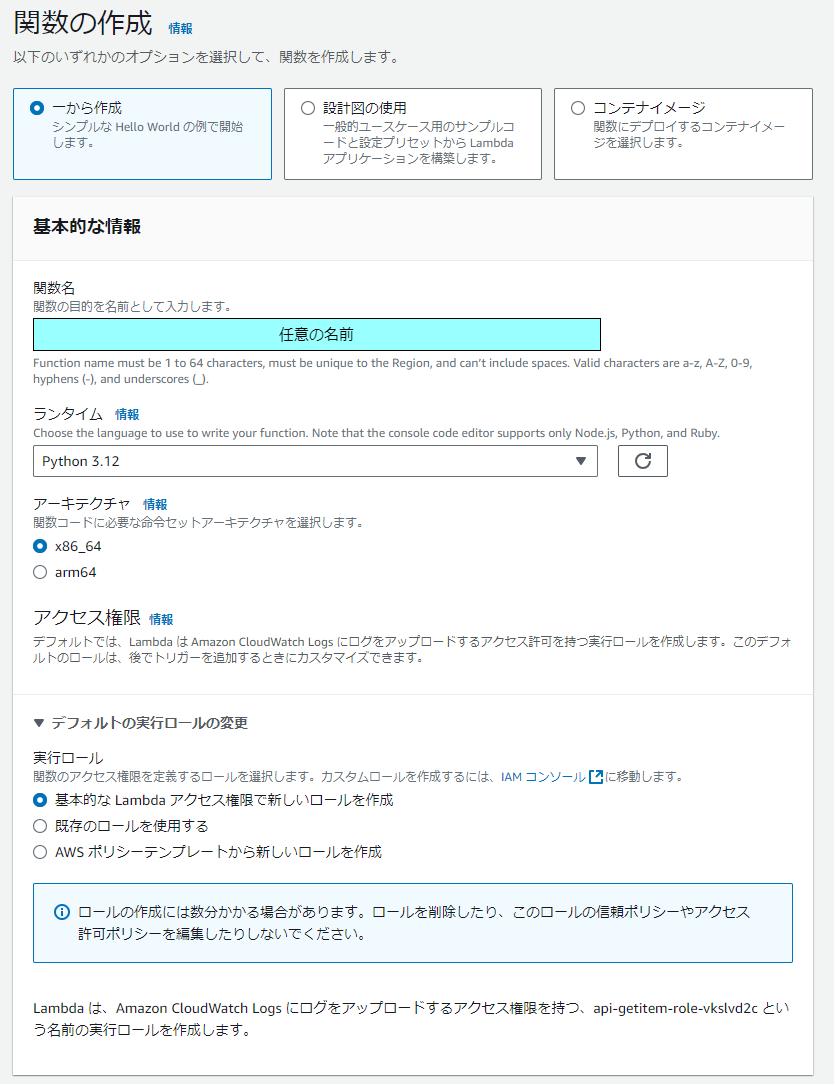Click the ランタイム label text
The height and width of the screenshot is (1085, 835).
[x=68, y=414]
